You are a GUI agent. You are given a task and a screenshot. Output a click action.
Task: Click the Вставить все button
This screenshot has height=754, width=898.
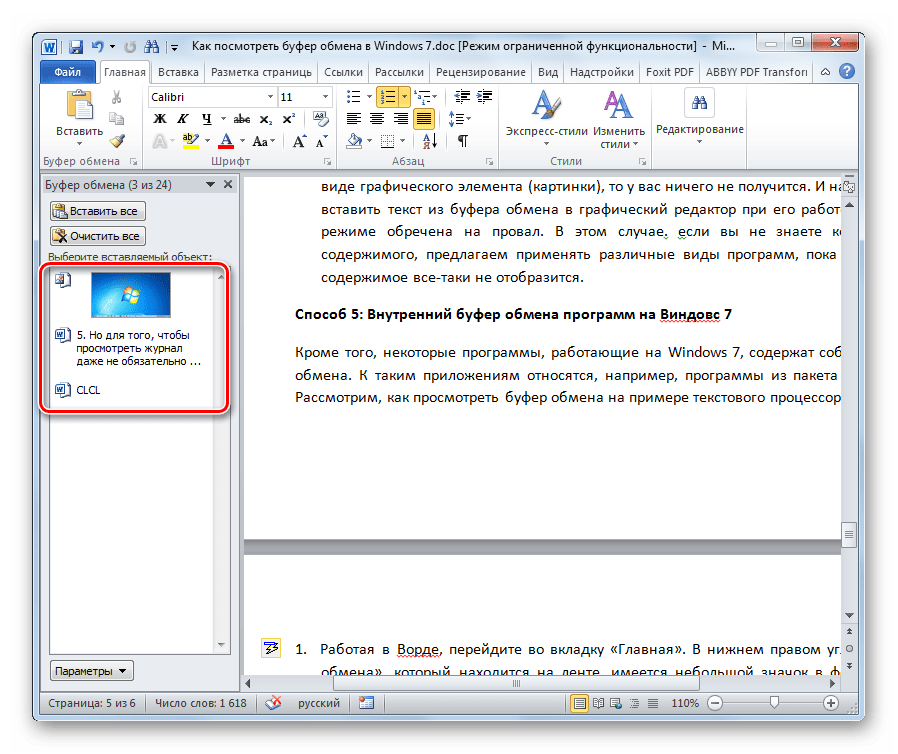click(x=97, y=211)
